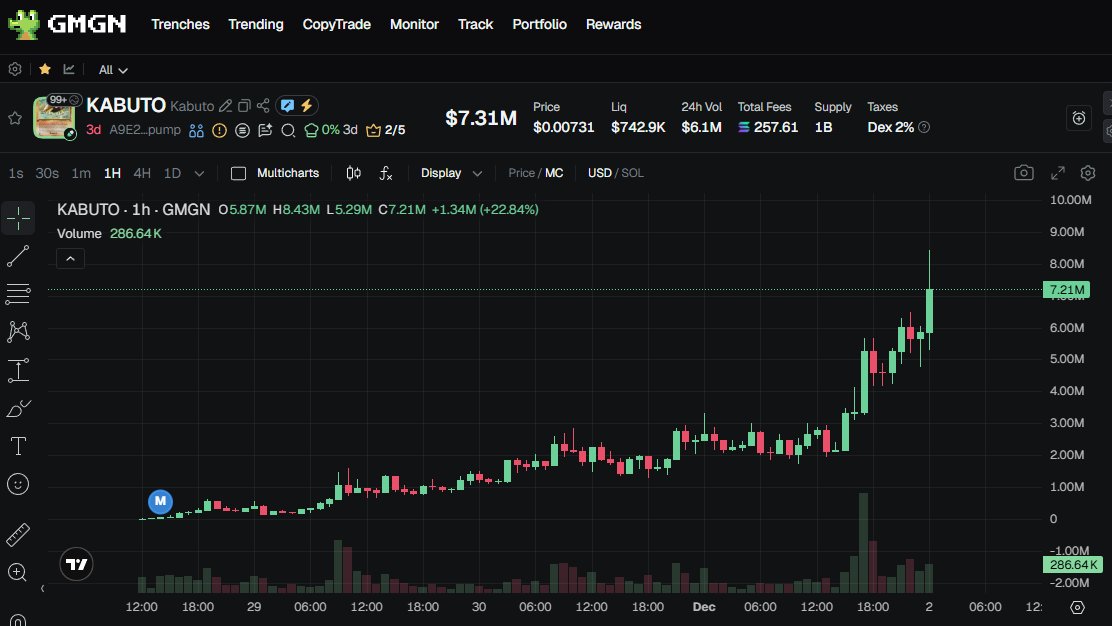The width and height of the screenshot is (1112, 626).
Task: Collapse the left panel arrow near the chart bottom
Action: (x=43, y=588)
